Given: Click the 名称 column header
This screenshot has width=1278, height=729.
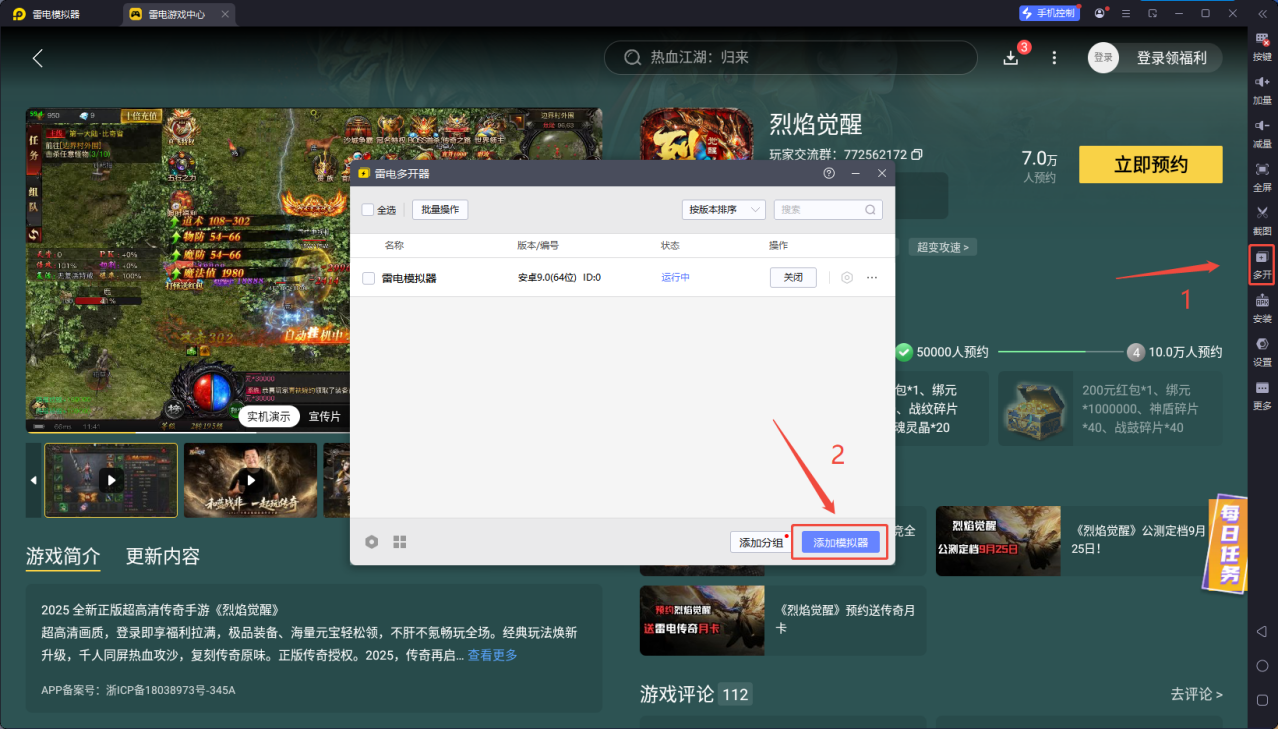Looking at the screenshot, I should click(x=394, y=245).
